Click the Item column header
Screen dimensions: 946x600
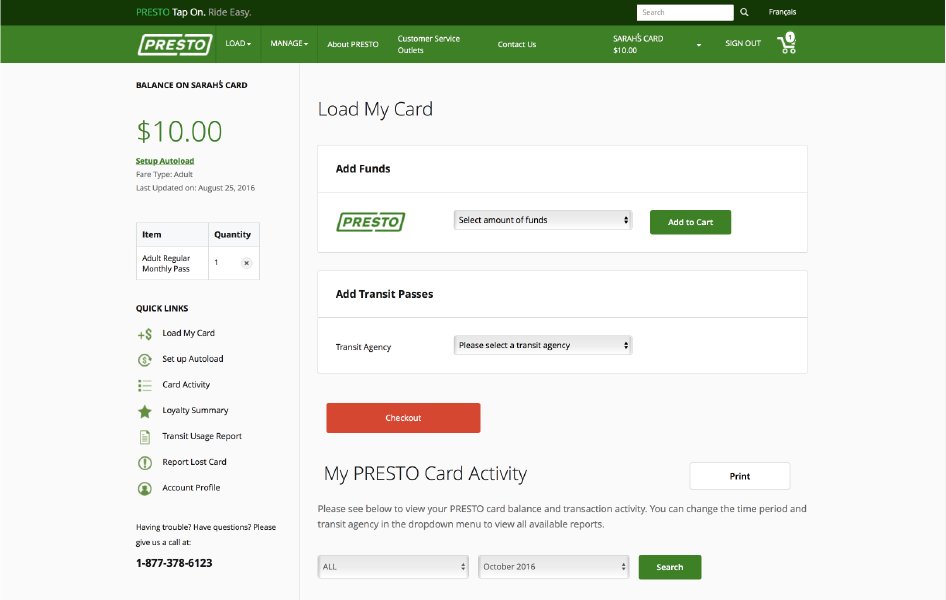(x=151, y=235)
